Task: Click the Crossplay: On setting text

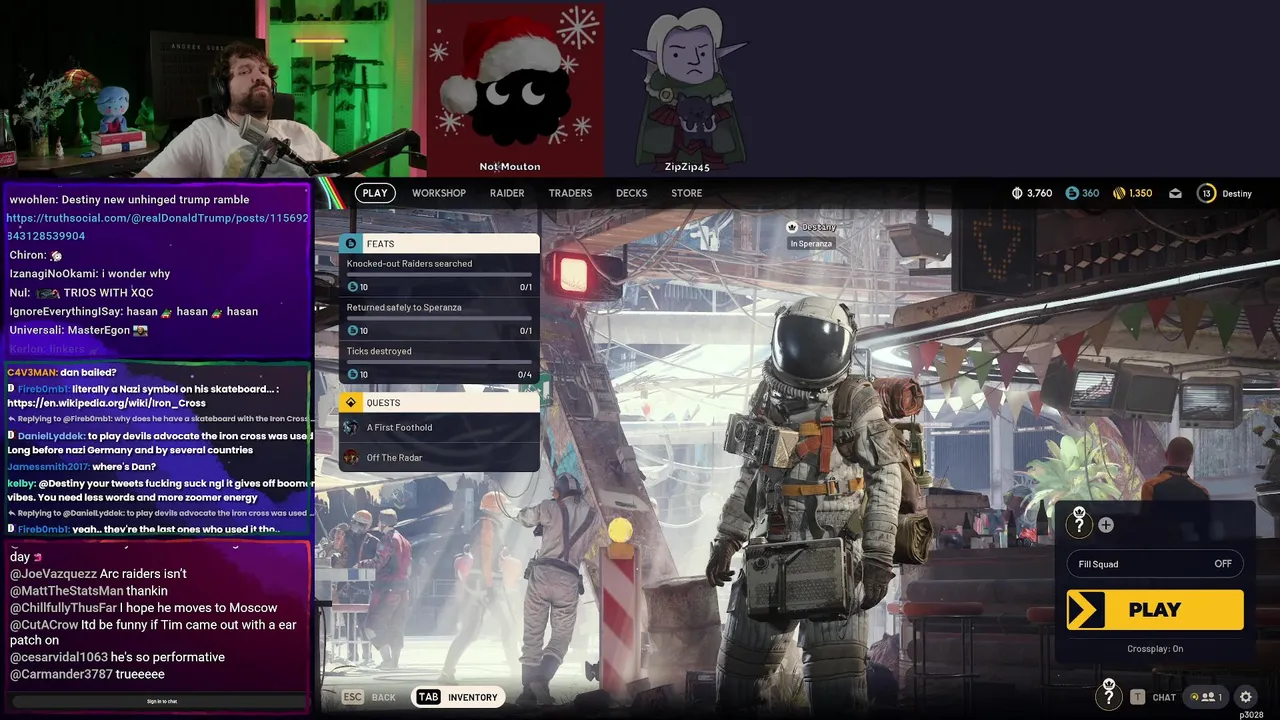Action: pyautogui.click(x=1155, y=649)
